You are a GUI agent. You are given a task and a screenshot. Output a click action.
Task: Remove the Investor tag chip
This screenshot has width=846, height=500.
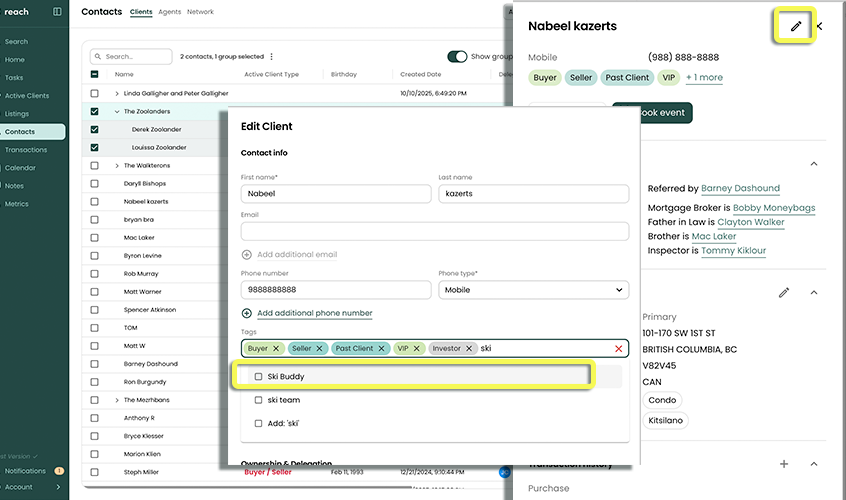click(469, 349)
